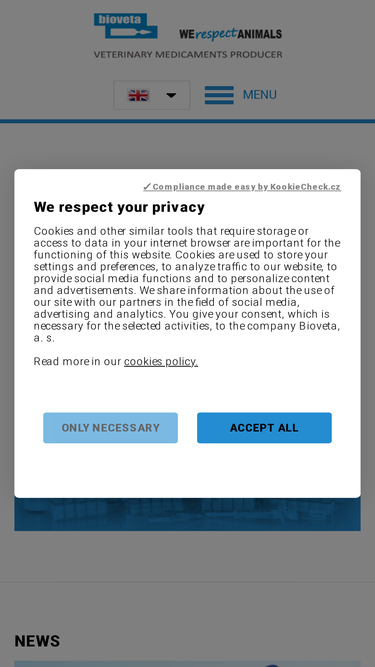The height and width of the screenshot is (667, 375).
Task: Expand the language dropdown arrow
Action: pyautogui.click(x=171, y=95)
